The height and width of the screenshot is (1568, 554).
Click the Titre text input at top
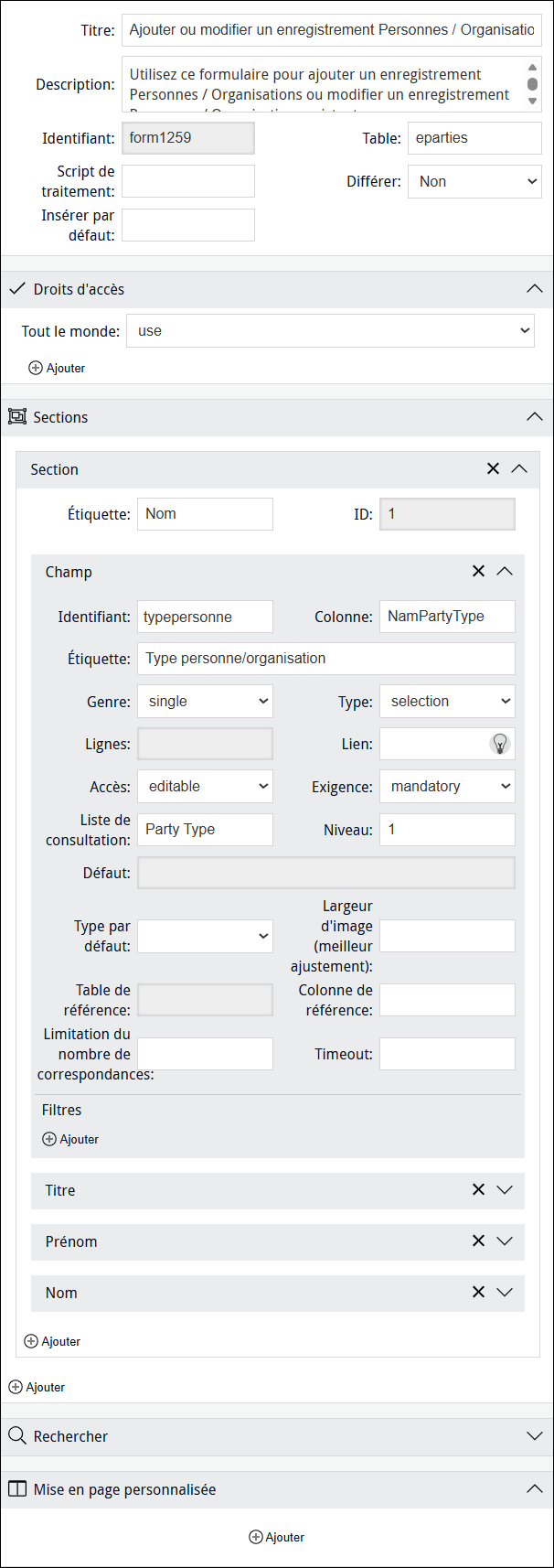tap(332, 30)
